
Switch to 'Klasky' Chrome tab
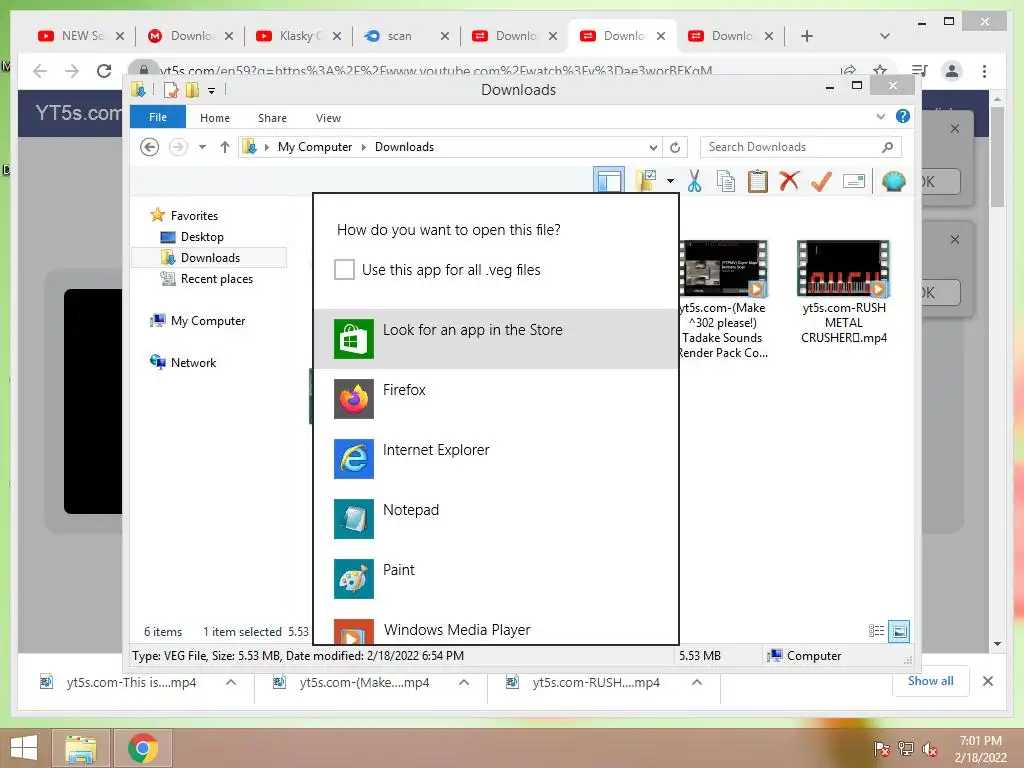point(298,36)
